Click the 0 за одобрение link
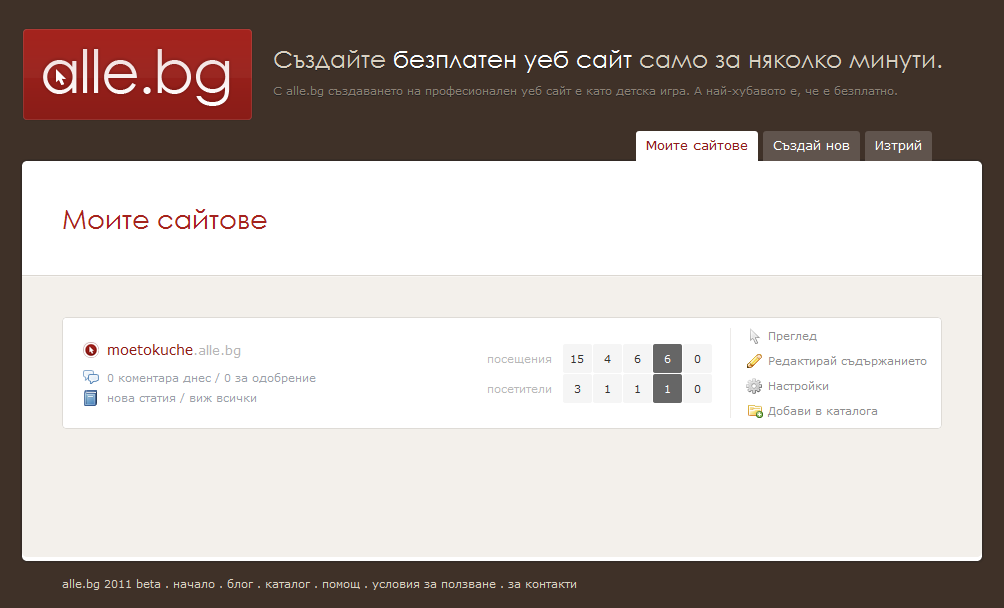This screenshot has height=608, width=1004. (x=270, y=378)
